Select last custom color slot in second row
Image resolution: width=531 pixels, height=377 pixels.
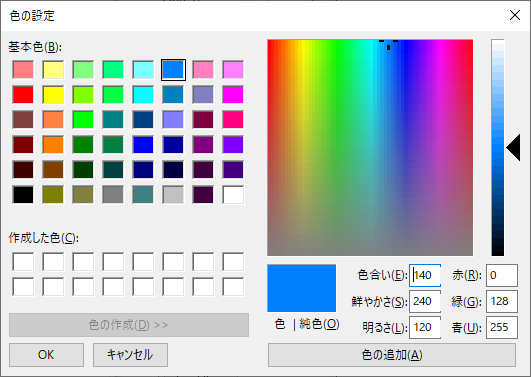233,287
